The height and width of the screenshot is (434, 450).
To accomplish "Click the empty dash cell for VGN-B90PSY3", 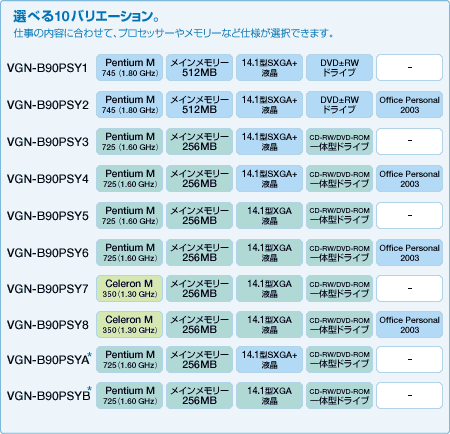I will point(409,142).
